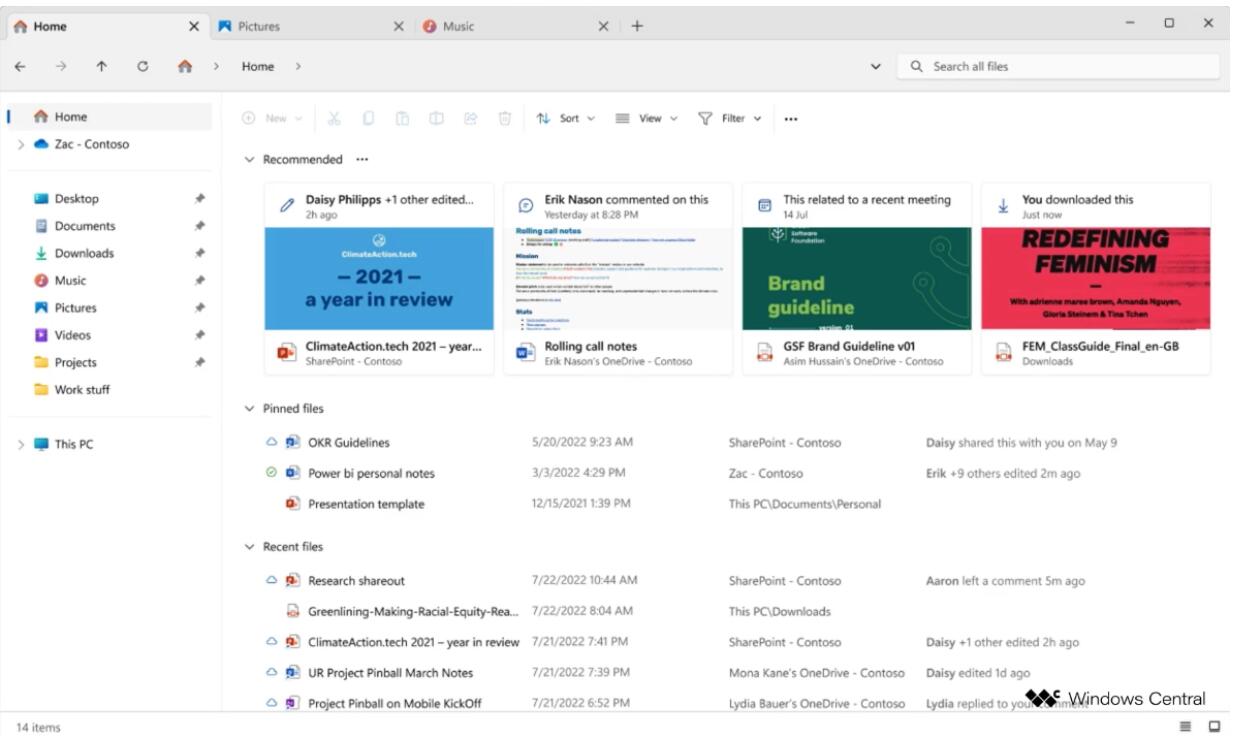The height and width of the screenshot is (741, 1248).
Task: Switch to details list view in status bar
Action: pyautogui.click(x=1186, y=726)
